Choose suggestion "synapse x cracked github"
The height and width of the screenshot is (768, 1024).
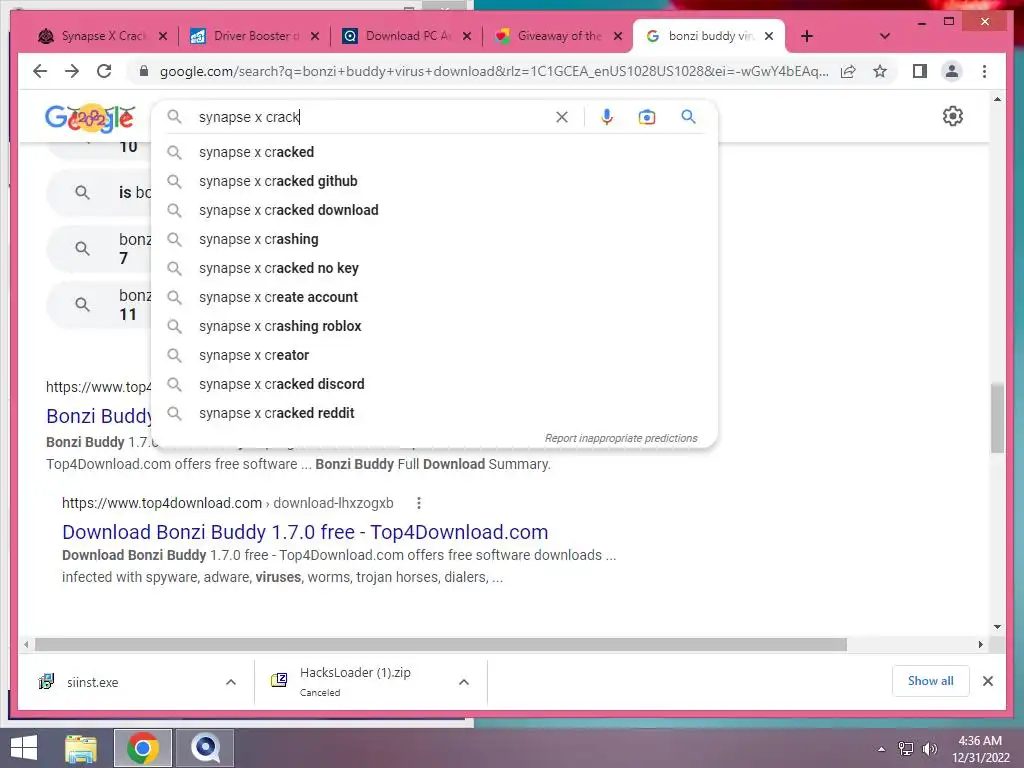point(434,181)
